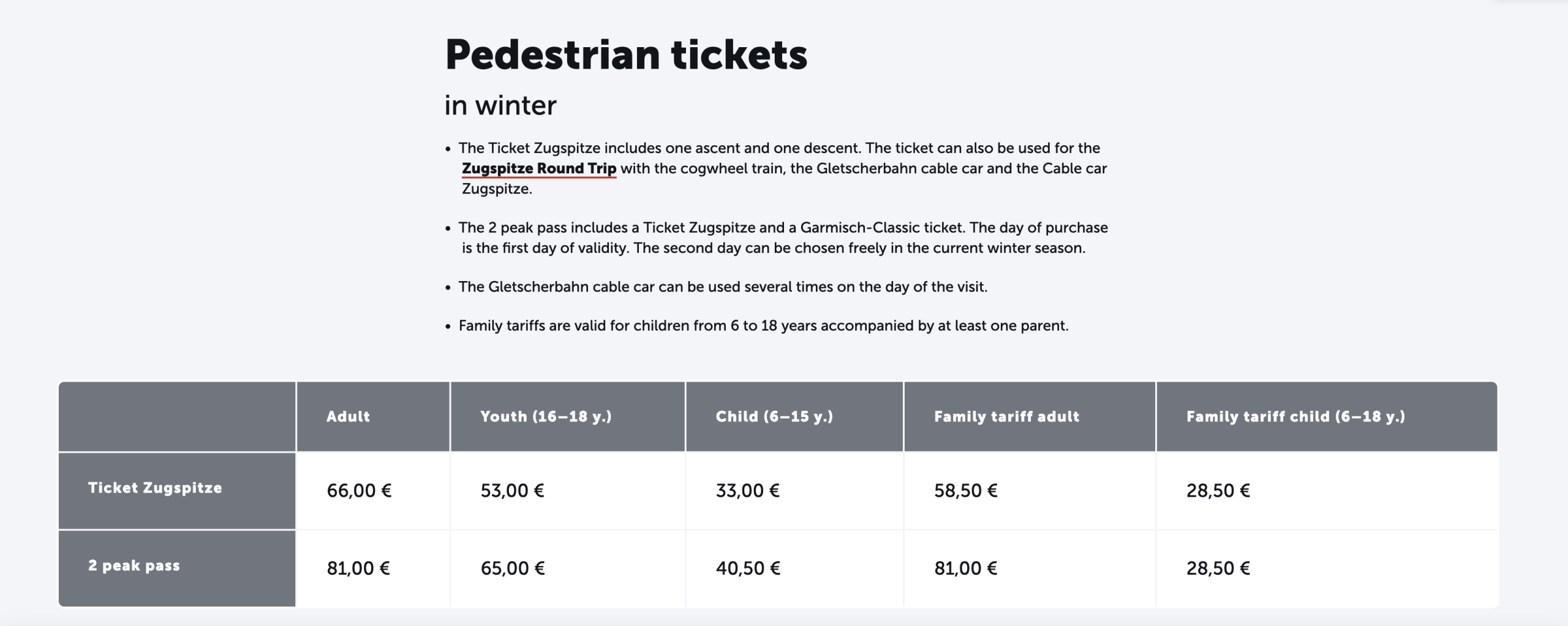Screen dimensions: 1568x626
Task: Click Ticket Zugspitze family child 28,50 € price
Action: click(1218, 491)
